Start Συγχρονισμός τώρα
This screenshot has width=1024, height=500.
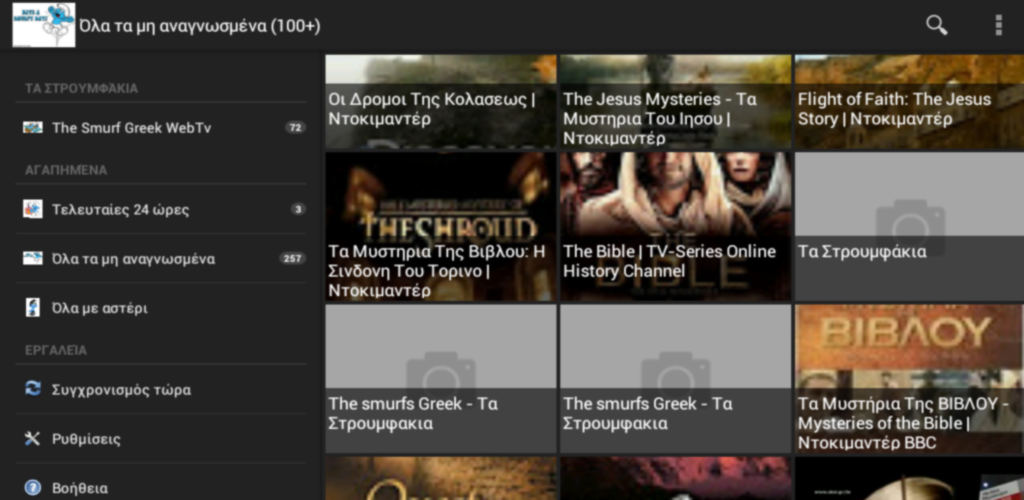coord(161,390)
